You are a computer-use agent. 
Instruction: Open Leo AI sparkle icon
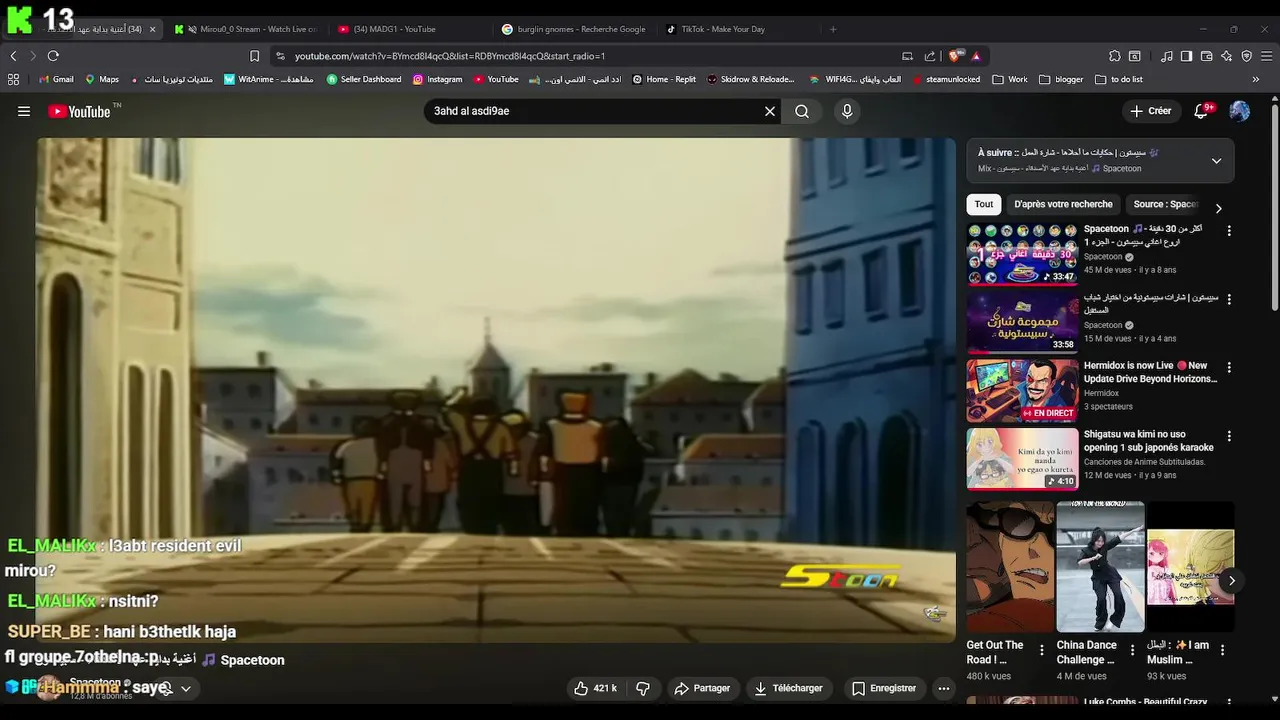[x=1226, y=56]
